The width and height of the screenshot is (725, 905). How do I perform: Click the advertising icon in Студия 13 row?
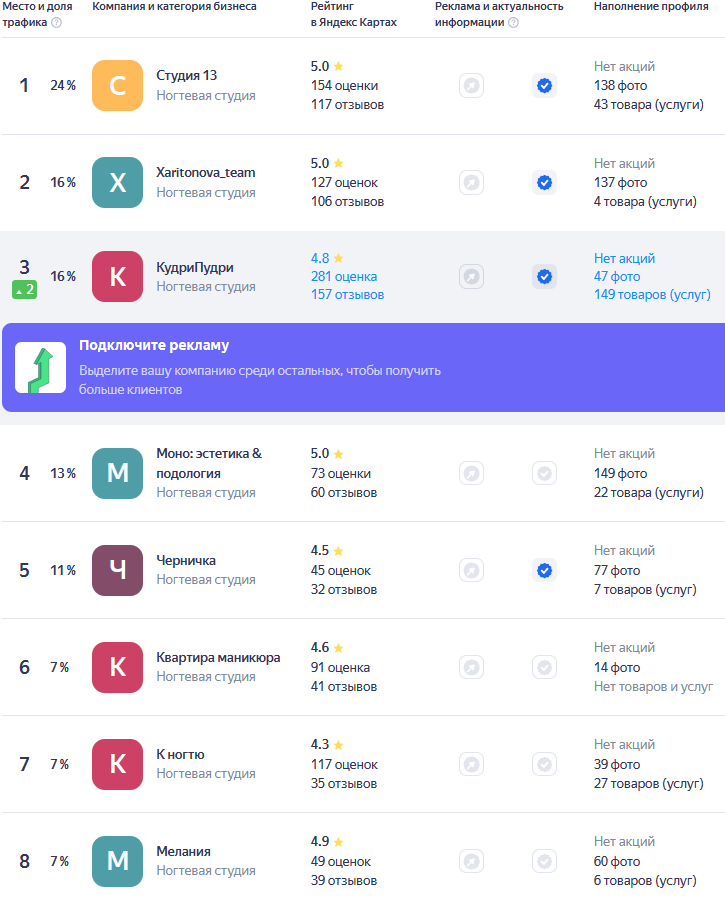pyautogui.click(x=472, y=86)
